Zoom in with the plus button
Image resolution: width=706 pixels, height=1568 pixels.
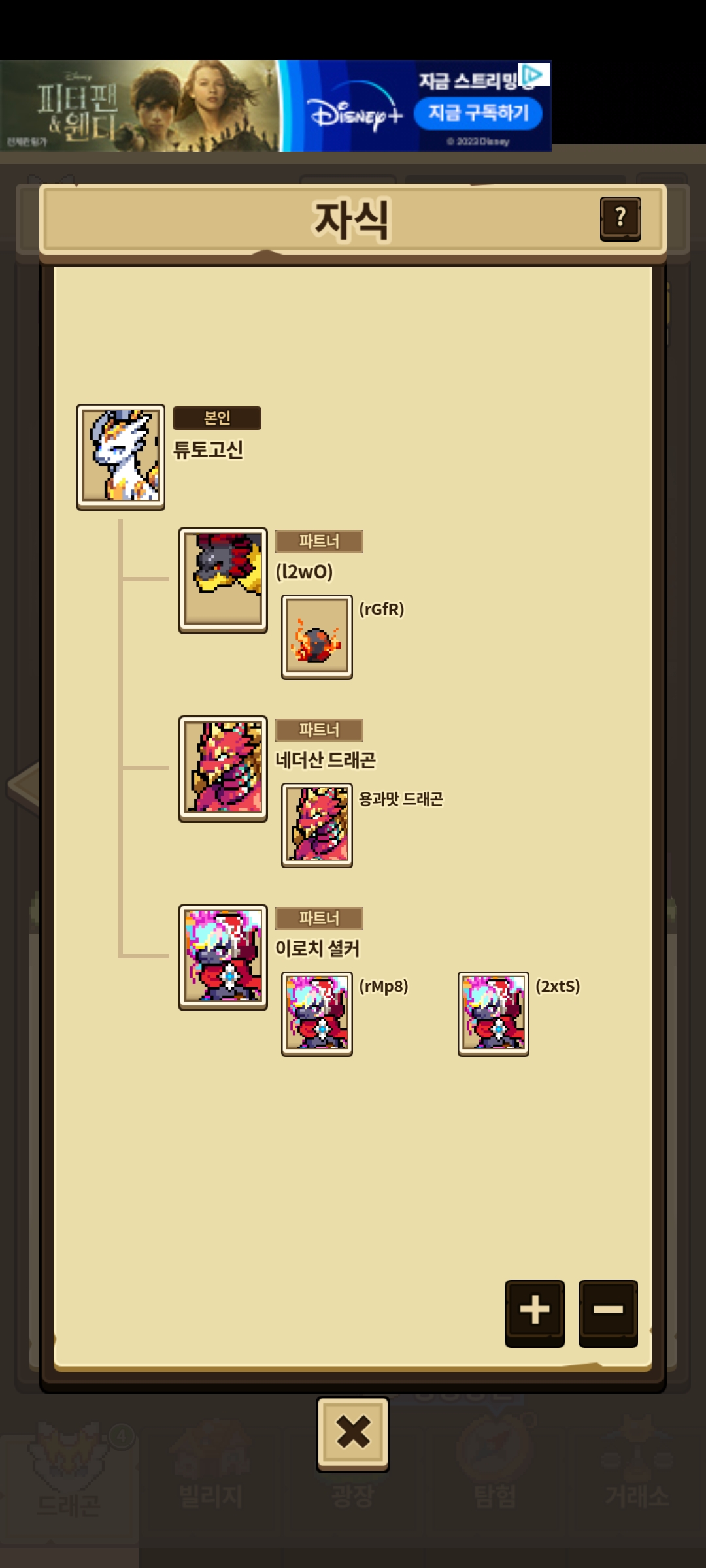[x=534, y=1313]
